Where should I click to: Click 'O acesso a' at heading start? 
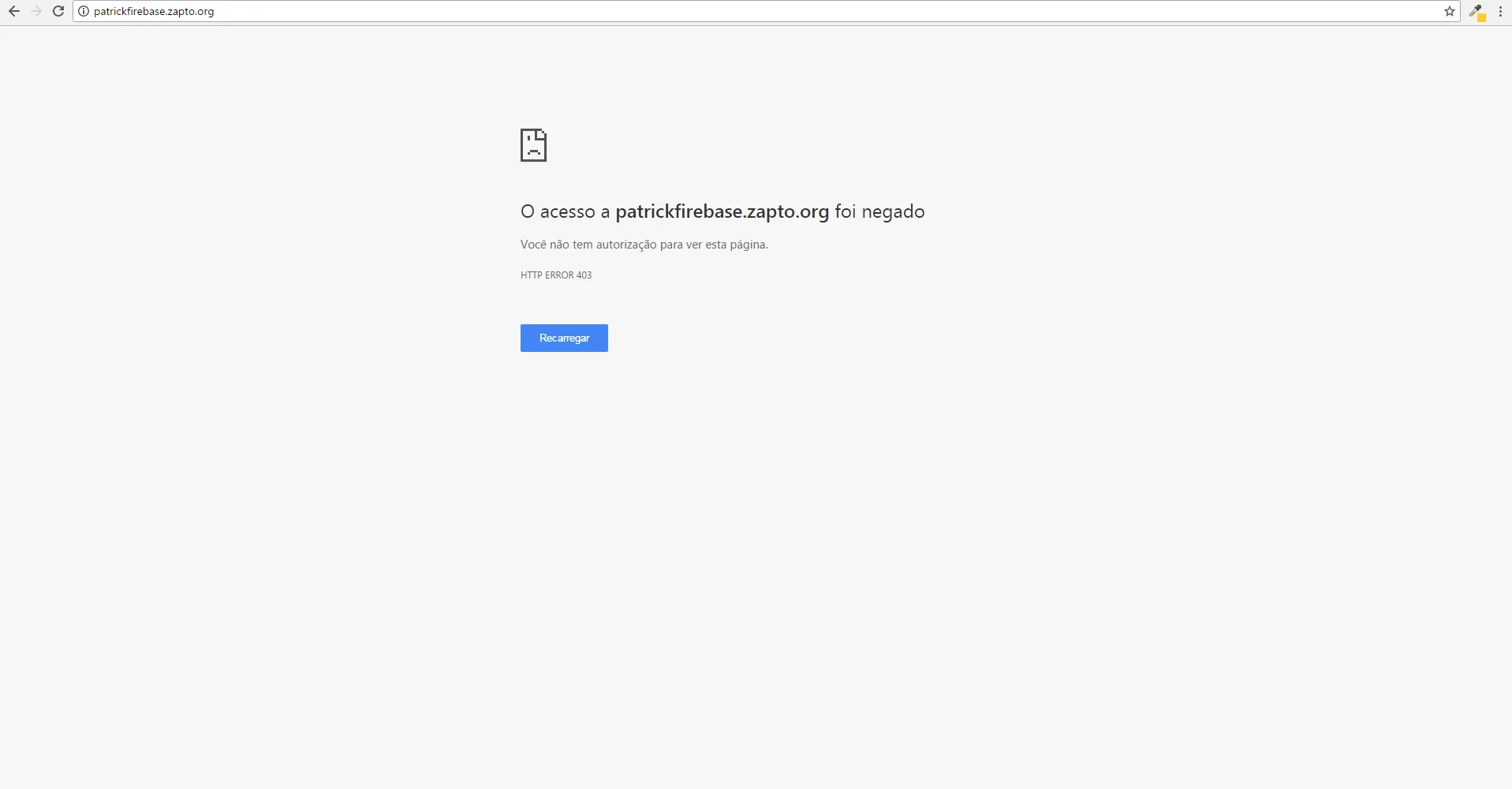pos(565,211)
